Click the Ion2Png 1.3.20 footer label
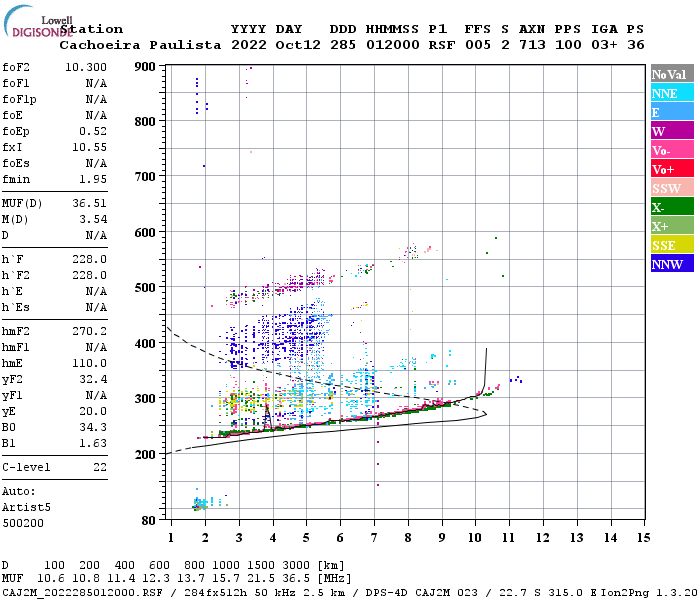The image size is (700, 600). [x=649, y=593]
